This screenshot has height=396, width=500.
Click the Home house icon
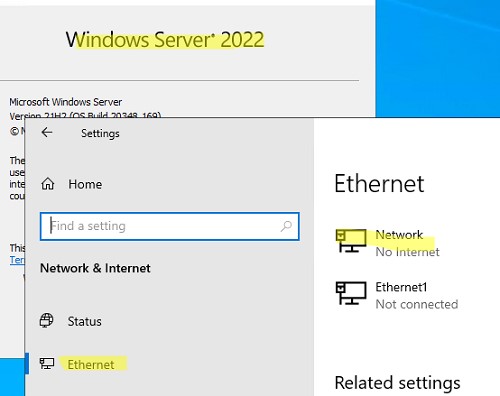pos(48,184)
